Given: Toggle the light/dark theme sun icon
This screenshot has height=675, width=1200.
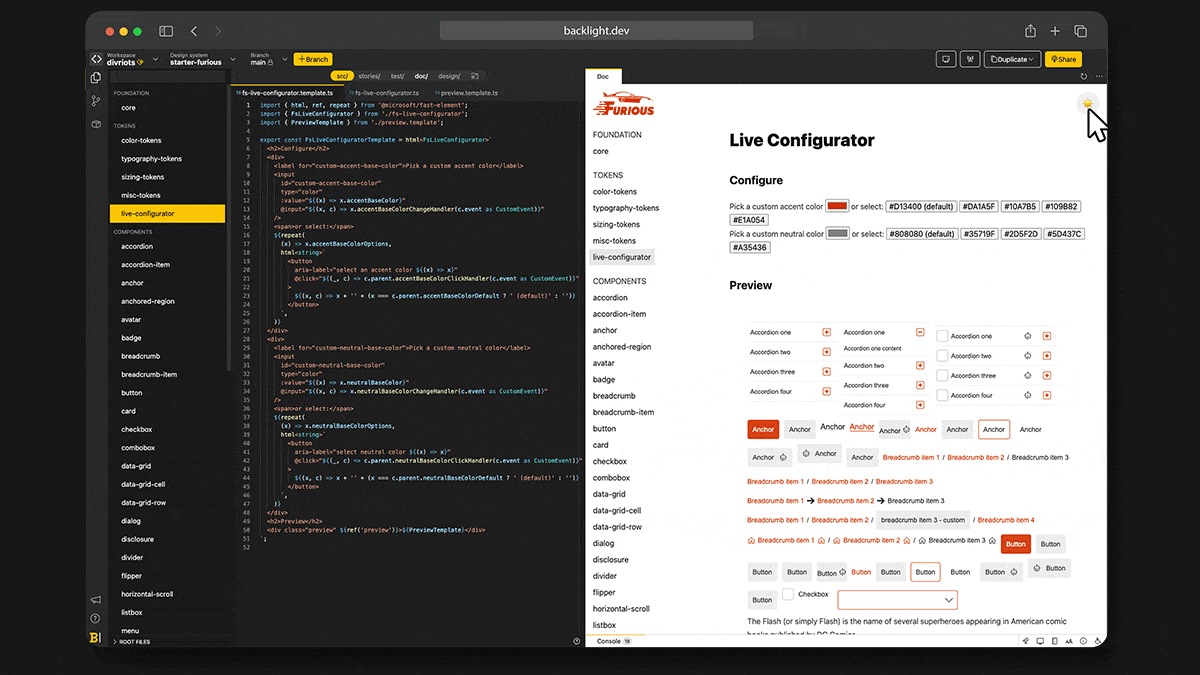Looking at the screenshot, I should (x=1087, y=103).
